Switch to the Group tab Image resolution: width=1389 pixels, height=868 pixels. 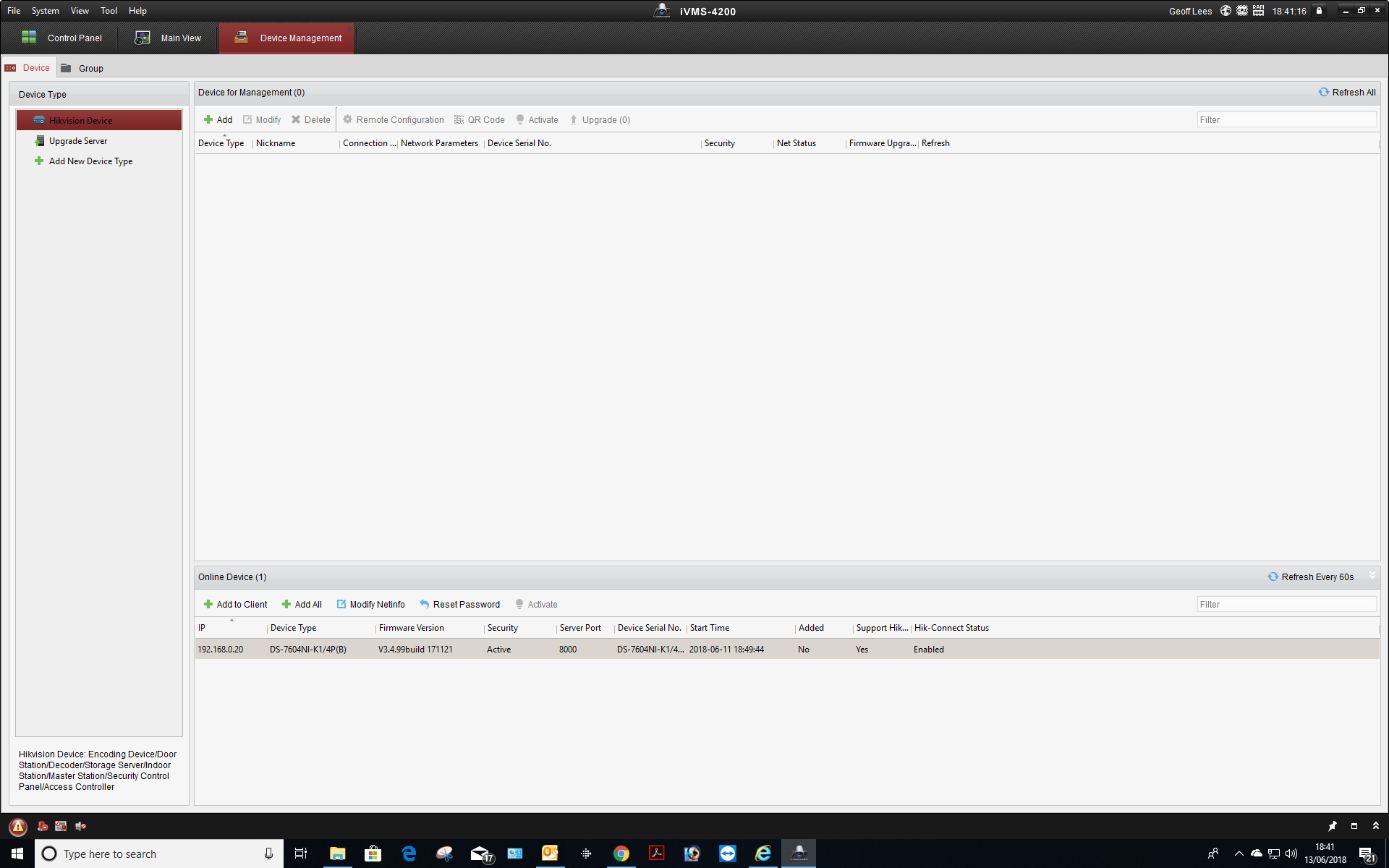(x=90, y=67)
